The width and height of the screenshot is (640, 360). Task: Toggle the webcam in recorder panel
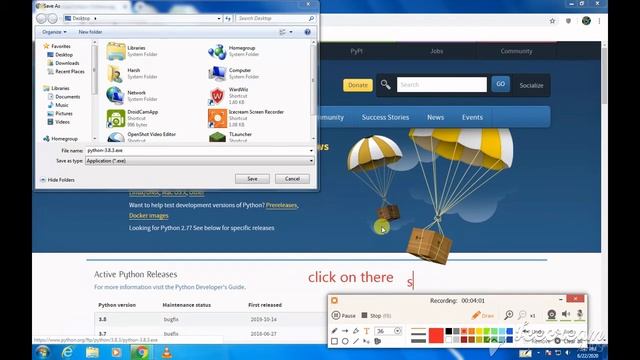(x=551, y=314)
